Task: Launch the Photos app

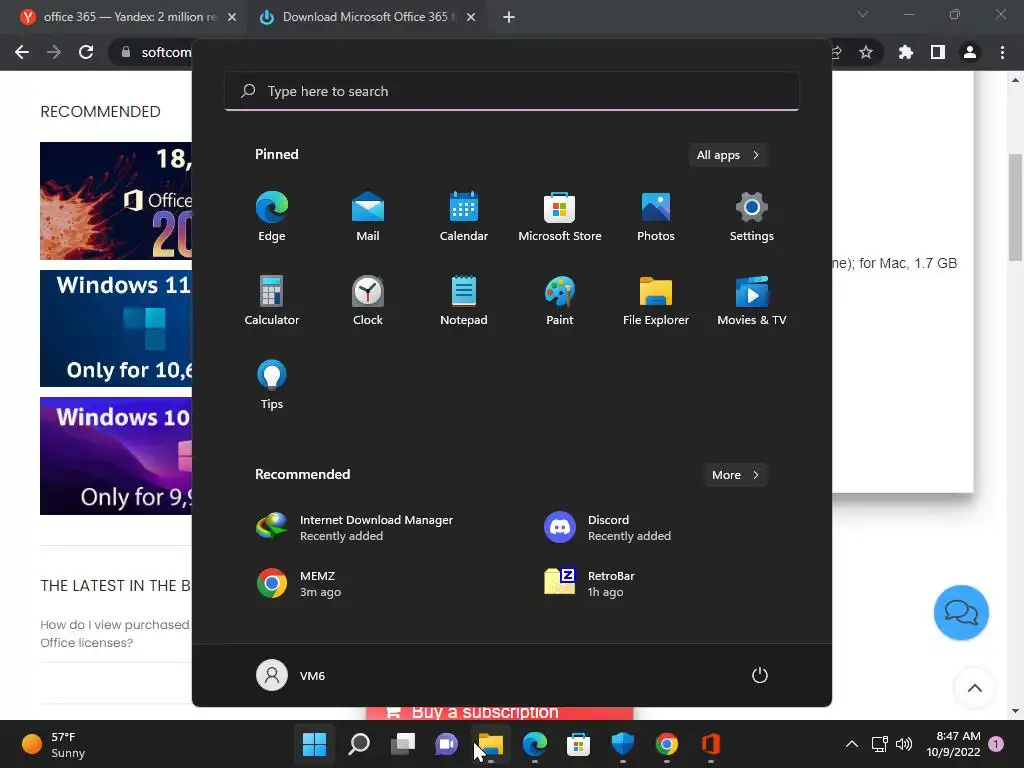Action: tap(656, 217)
